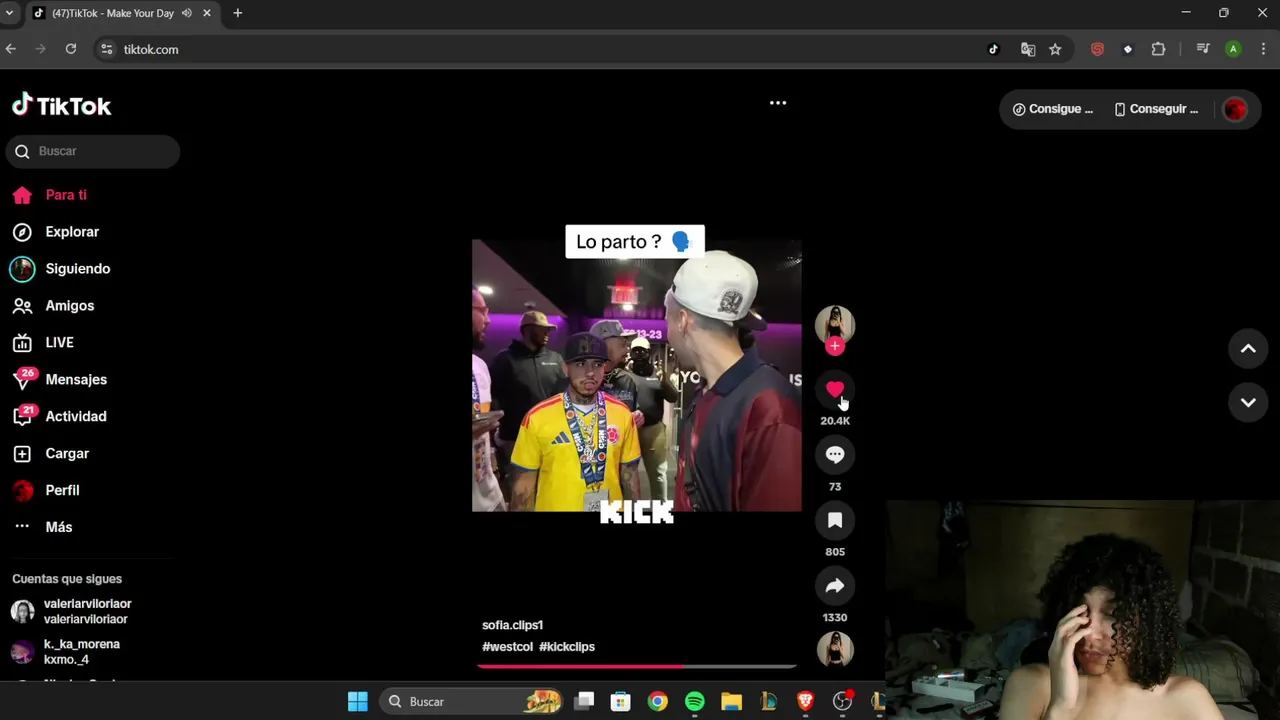Select the TikTok - Make Your Day tab
The image size is (1280, 720).
click(x=112, y=13)
